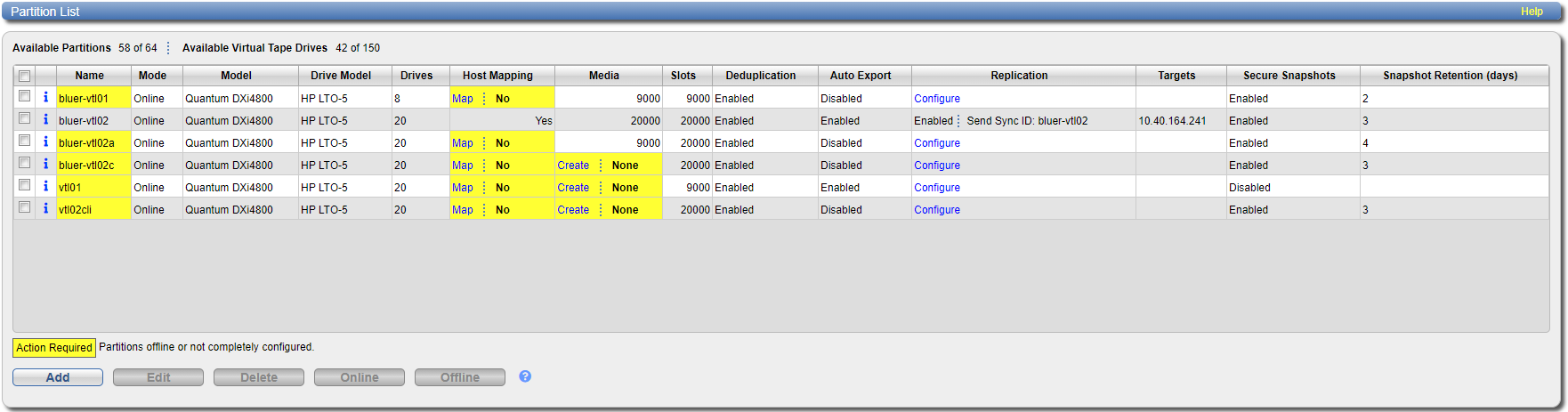This screenshot has width=1568, height=412.
Task: Show info for bluer-vtl02c partition
Action: click(x=46, y=164)
